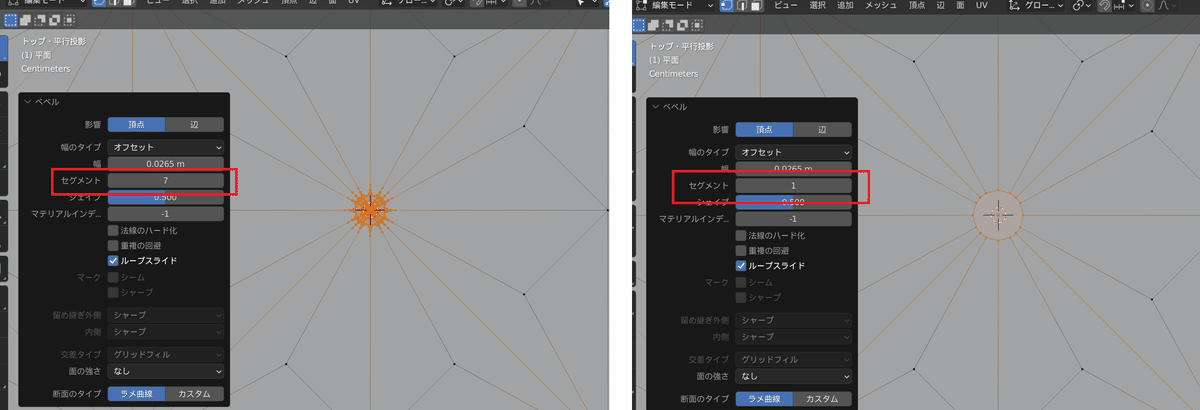Select カスタム profile type, left panel
This screenshot has width=1200, height=410.
[x=195, y=394]
